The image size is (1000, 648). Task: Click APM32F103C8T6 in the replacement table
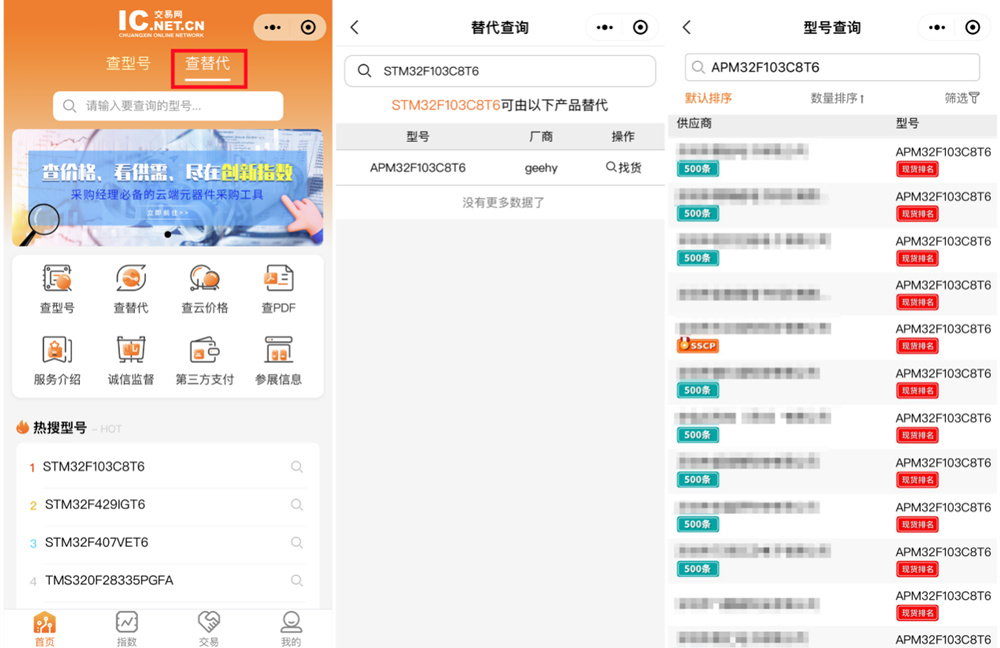tap(418, 168)
